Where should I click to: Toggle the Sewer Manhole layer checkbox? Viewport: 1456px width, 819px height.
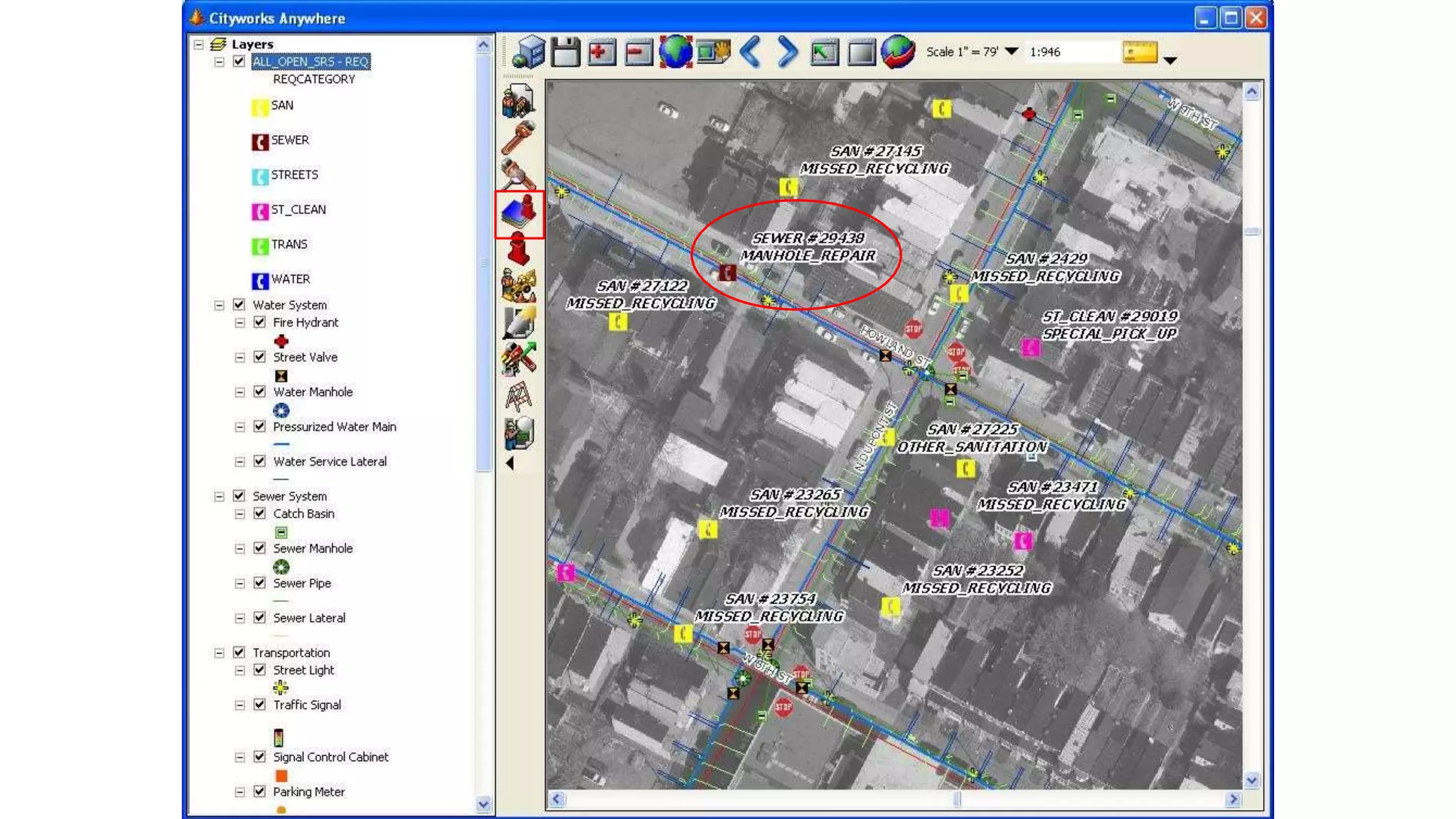tap(259, 548)
